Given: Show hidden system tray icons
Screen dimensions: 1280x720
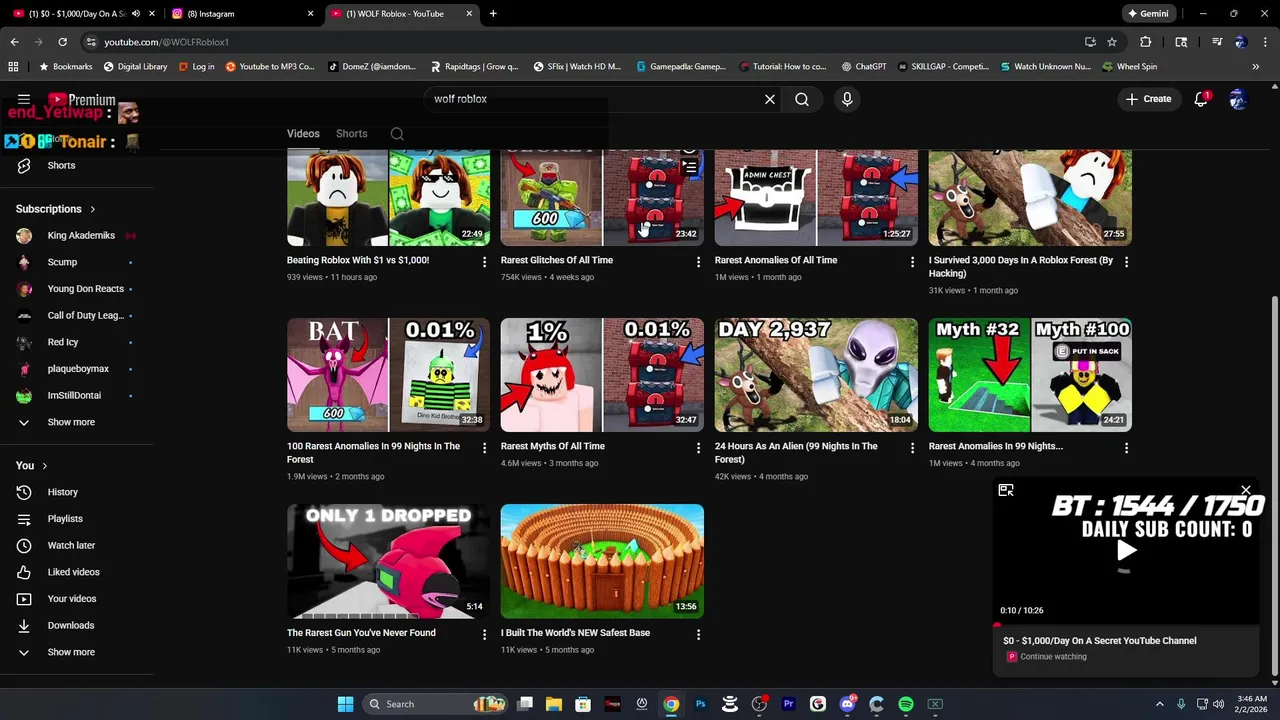Looking at the screenshot, I should point(1160,704).
